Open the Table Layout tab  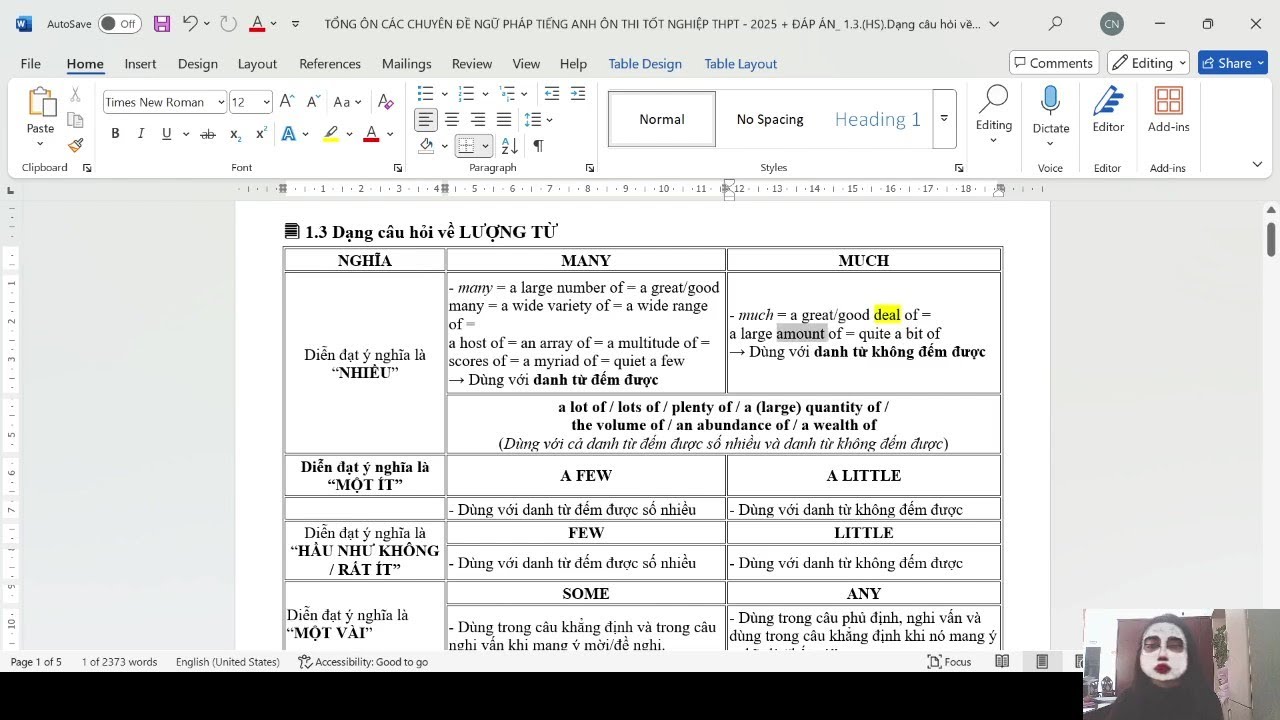741,63
